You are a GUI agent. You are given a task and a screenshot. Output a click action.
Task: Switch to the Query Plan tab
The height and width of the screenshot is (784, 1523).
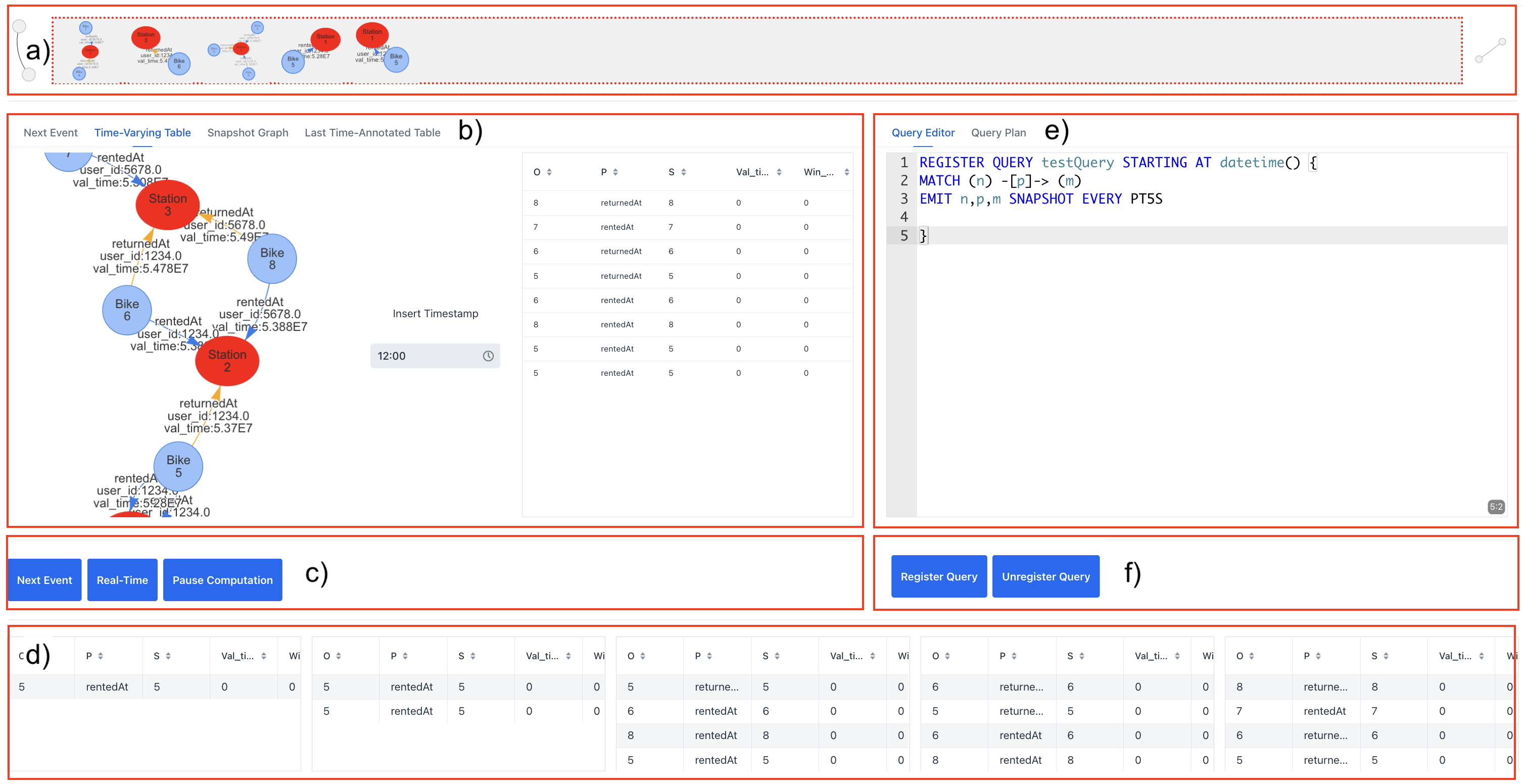(998, 132)
